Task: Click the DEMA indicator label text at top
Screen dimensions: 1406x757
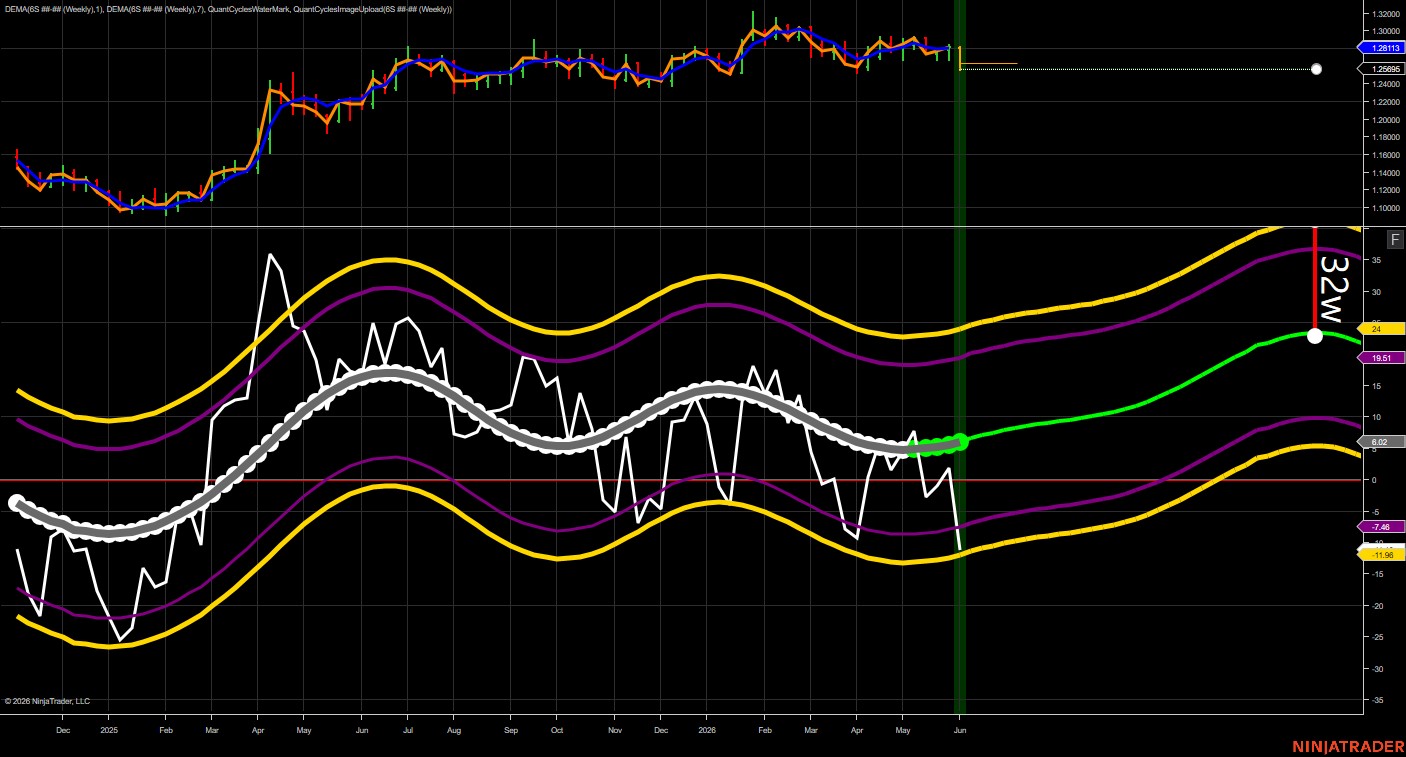Action: click(x=227, y=9)
